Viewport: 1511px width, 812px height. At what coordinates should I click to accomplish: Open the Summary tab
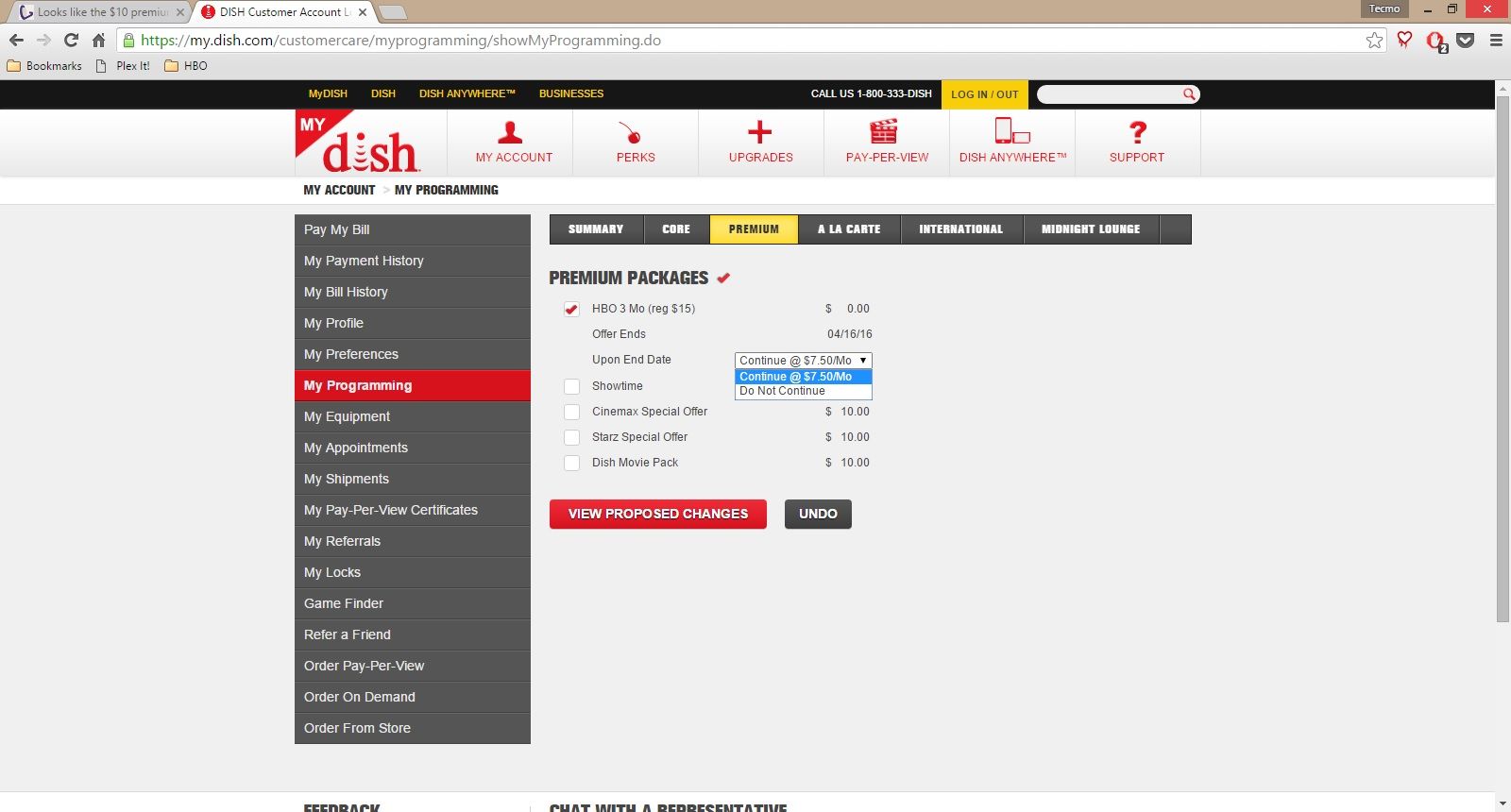[x=596, y=229]
